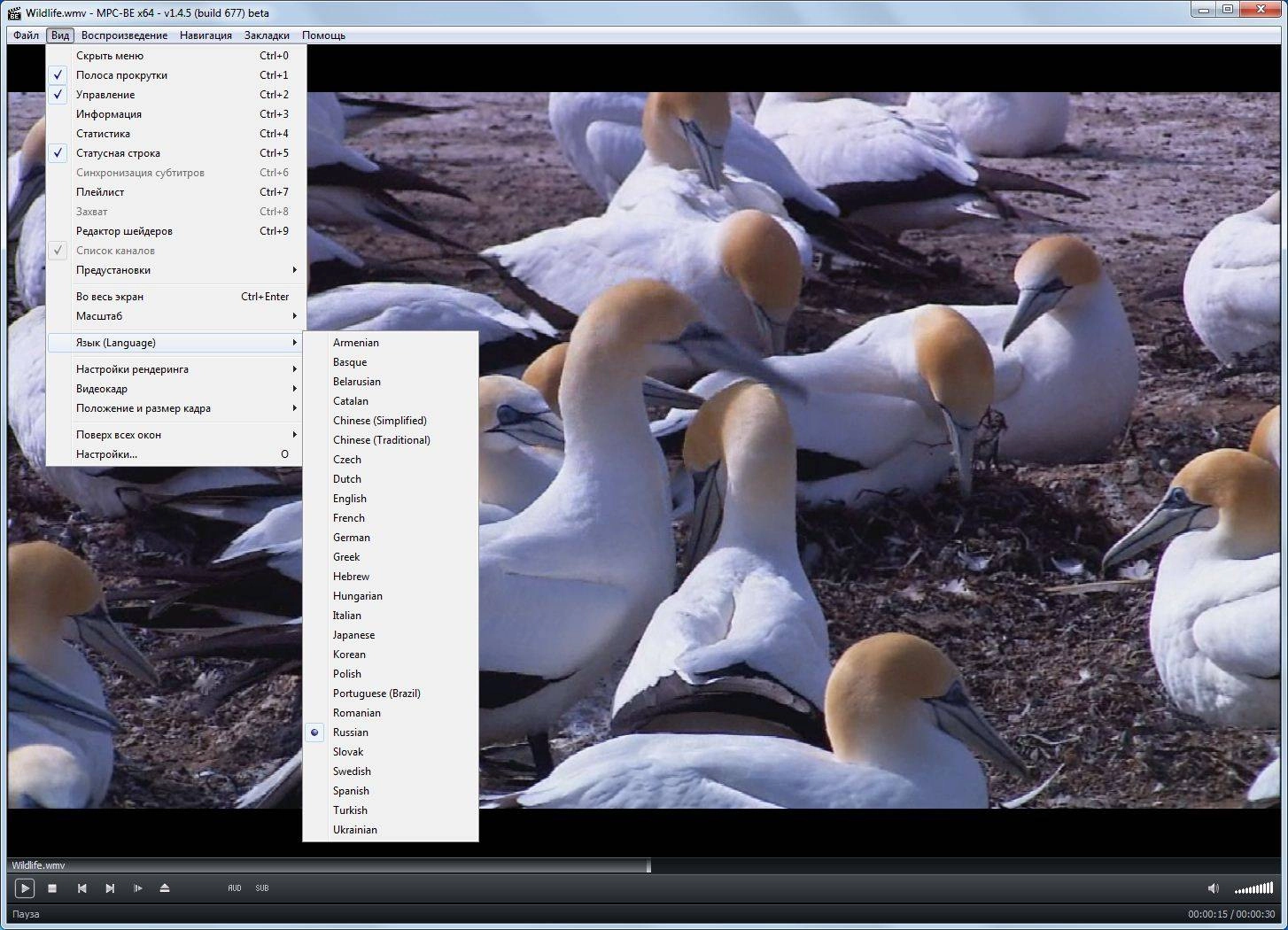Viewport: 1288px width, 930px height.
Task: Switch language to Belarusian
Action: (390, 382)
